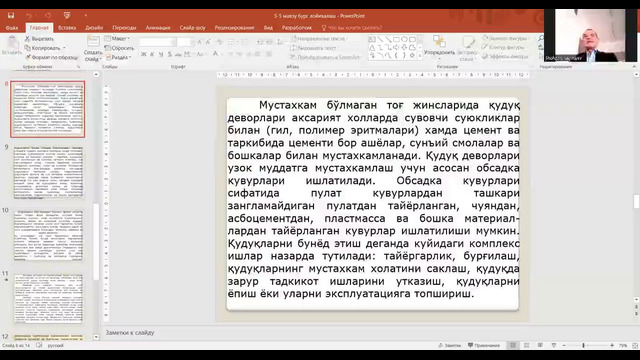640x360 pixels.
Task: Click Копировать in clipboard group
Action: pyautogui.click(x=42, y=48)
